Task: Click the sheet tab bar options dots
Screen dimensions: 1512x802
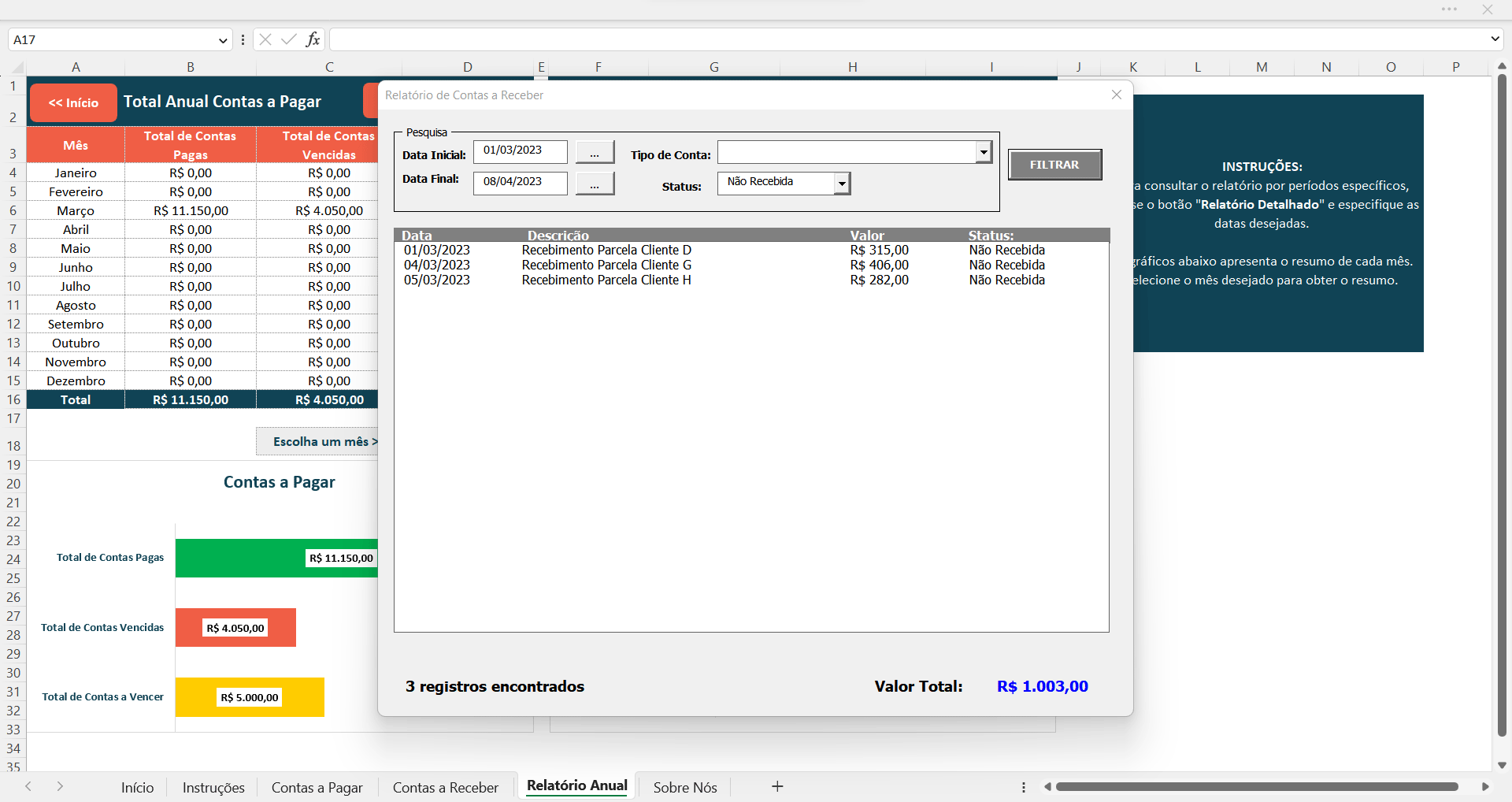Action: pos(1023,786)
